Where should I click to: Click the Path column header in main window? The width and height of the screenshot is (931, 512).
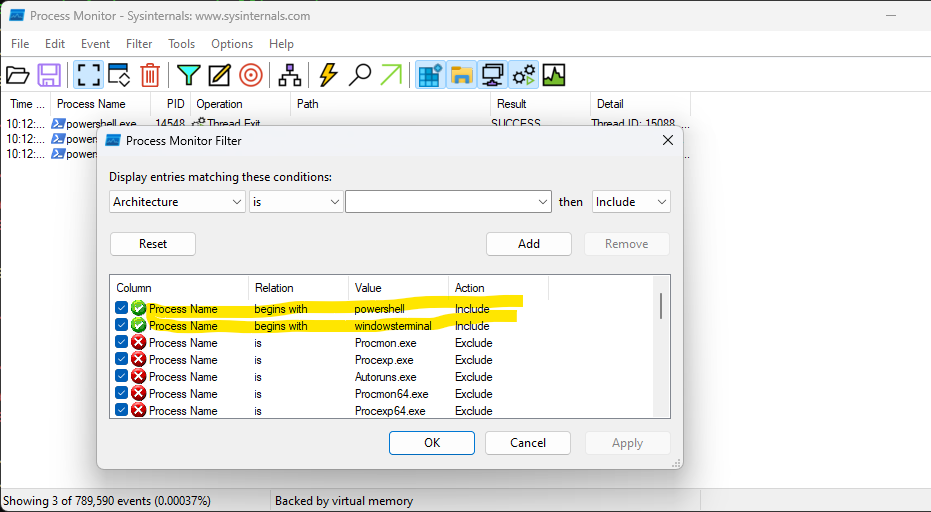(x=390, y=104)
